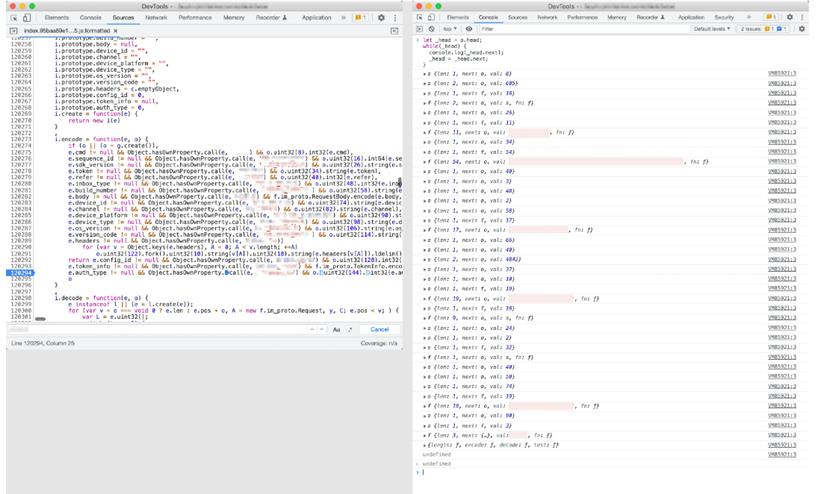Expand console object with val: 605

coord(424,84)
